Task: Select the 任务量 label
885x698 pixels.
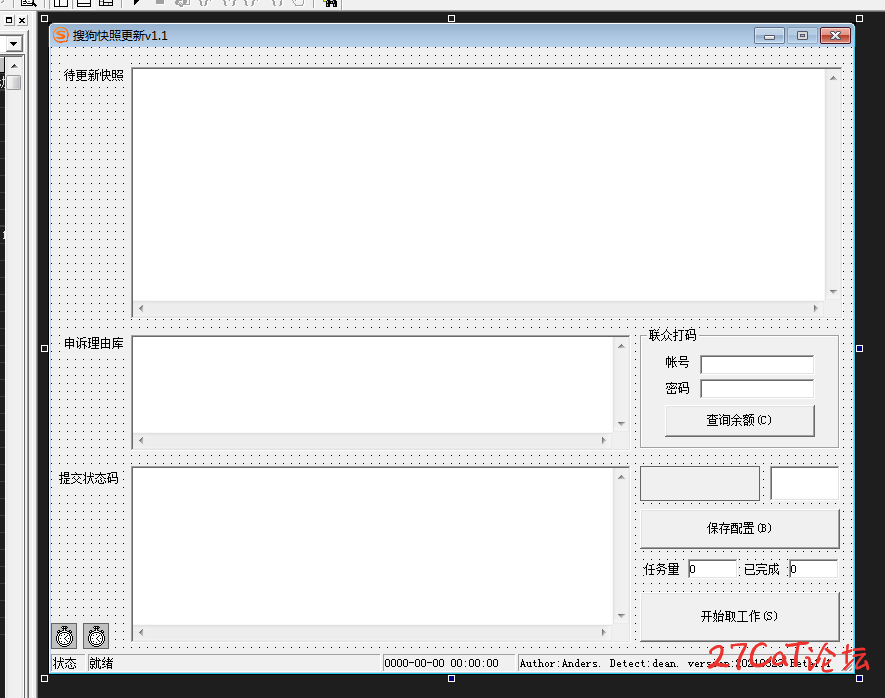Action: 661,569
